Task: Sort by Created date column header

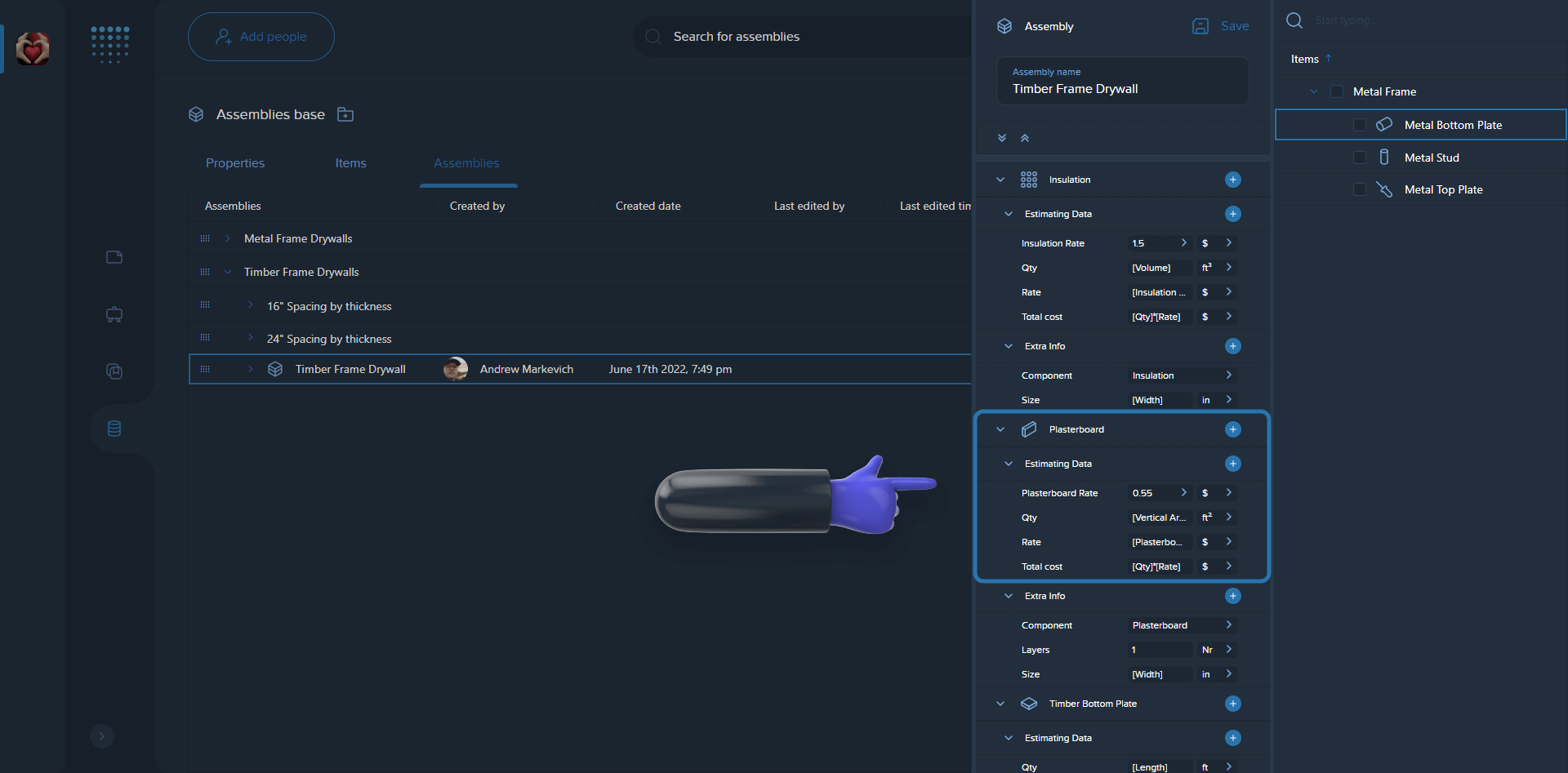Action: pos(648,206)
